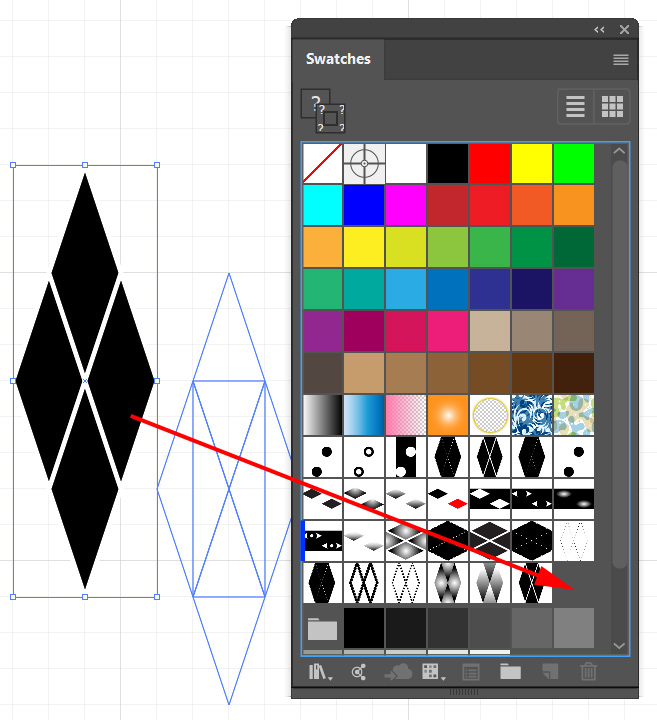Click the Open Color Themes panel icon
657x720 pixels.
point(358,673)
